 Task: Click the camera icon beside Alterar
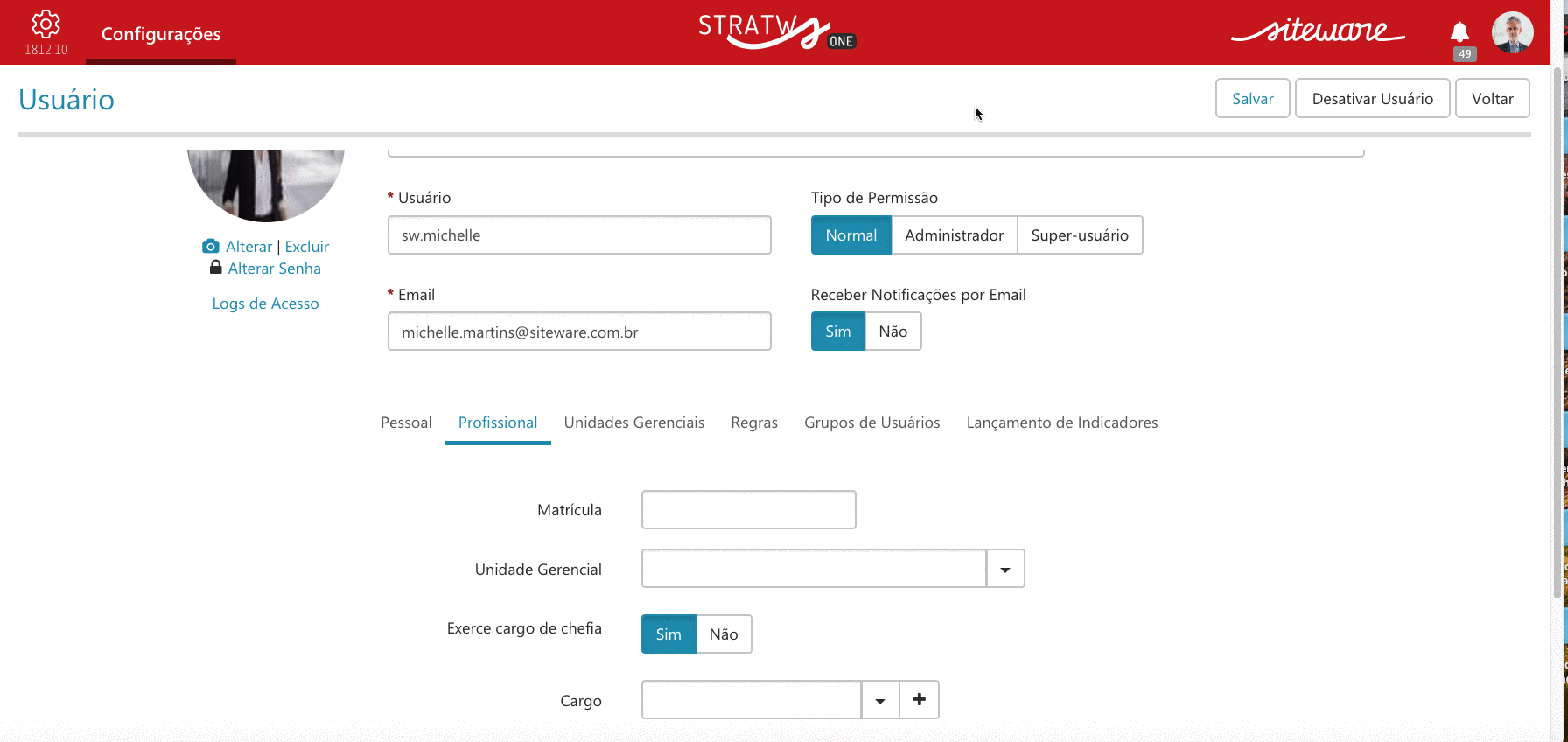tap(211, 247)
